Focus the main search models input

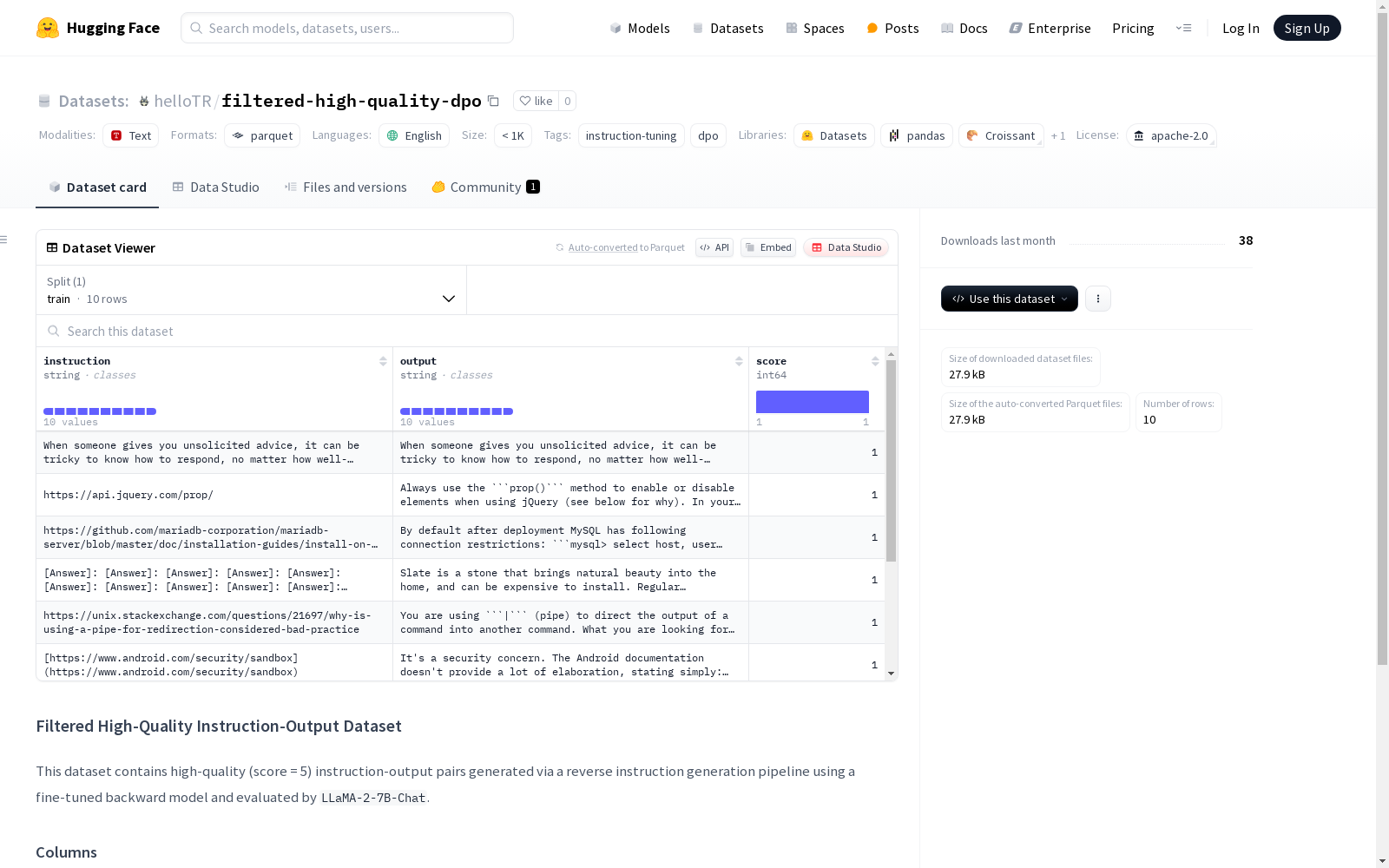pyautogui.click(x=347, y=28)
